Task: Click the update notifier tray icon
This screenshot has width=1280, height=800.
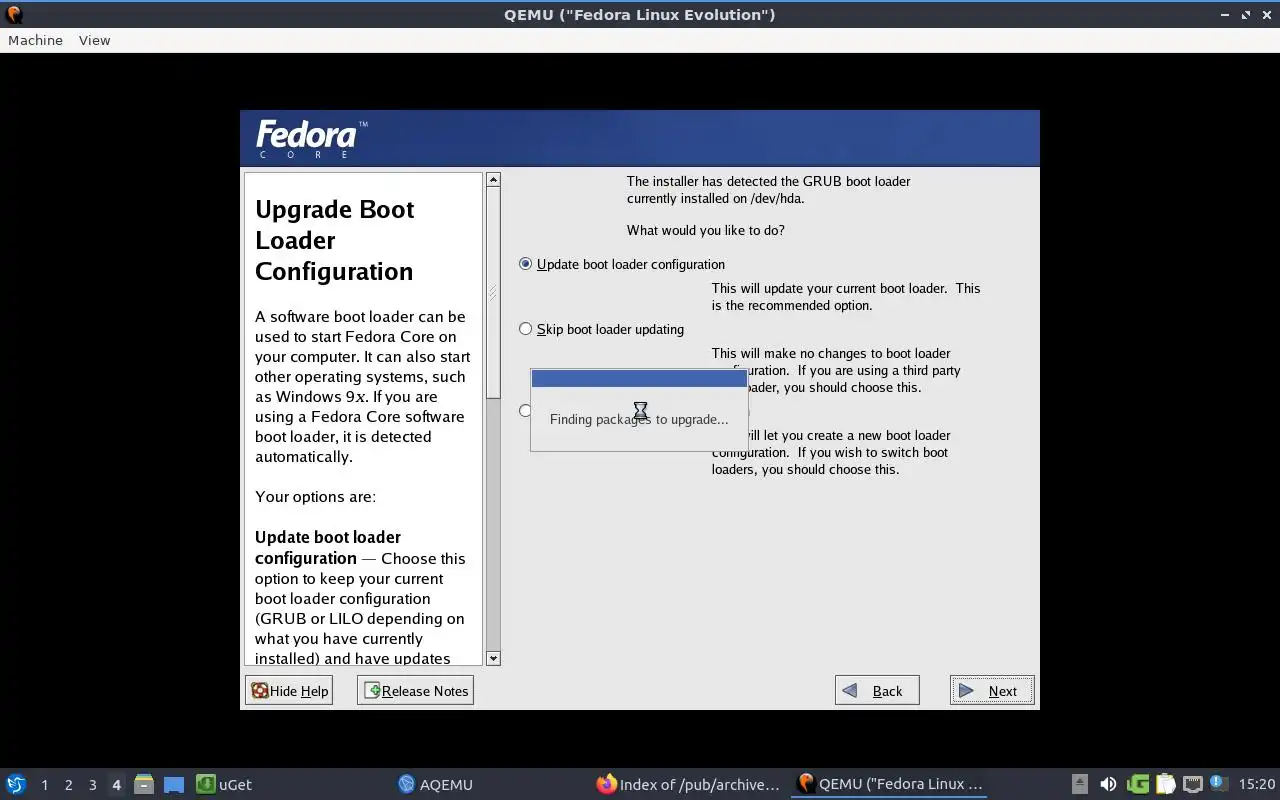Action: coord(1218,784)
